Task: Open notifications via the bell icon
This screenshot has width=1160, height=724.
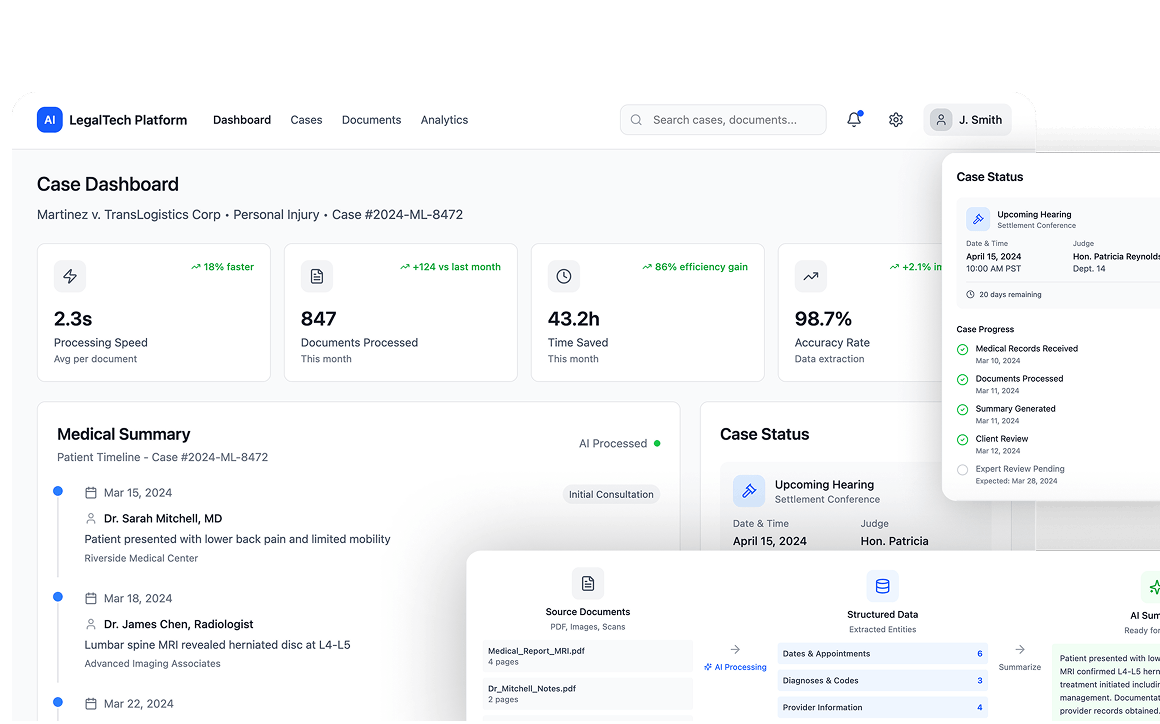Action: coord(854,119)
